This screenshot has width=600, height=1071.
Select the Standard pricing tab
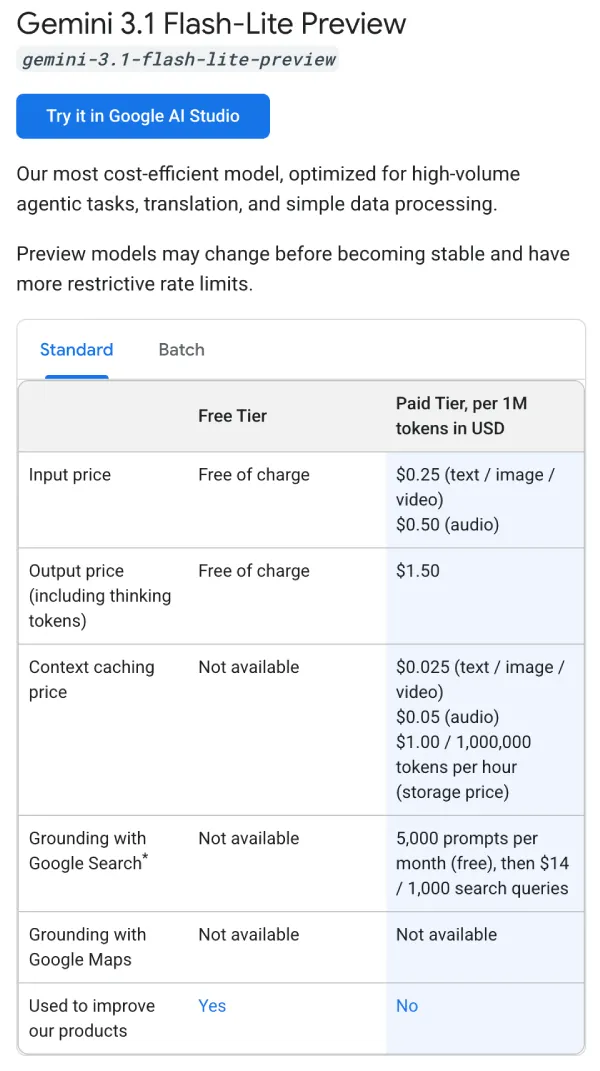click(x=76, y=350)
